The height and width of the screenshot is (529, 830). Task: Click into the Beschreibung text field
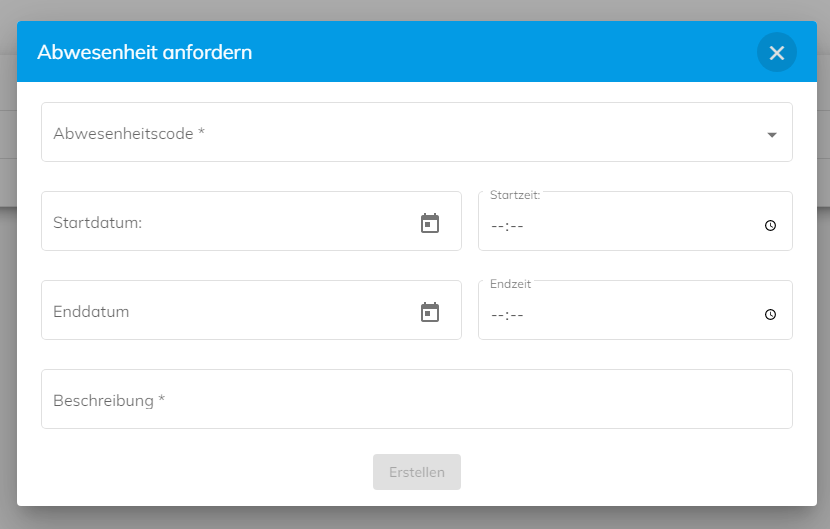pyautogui.click(x=417, y=399)
